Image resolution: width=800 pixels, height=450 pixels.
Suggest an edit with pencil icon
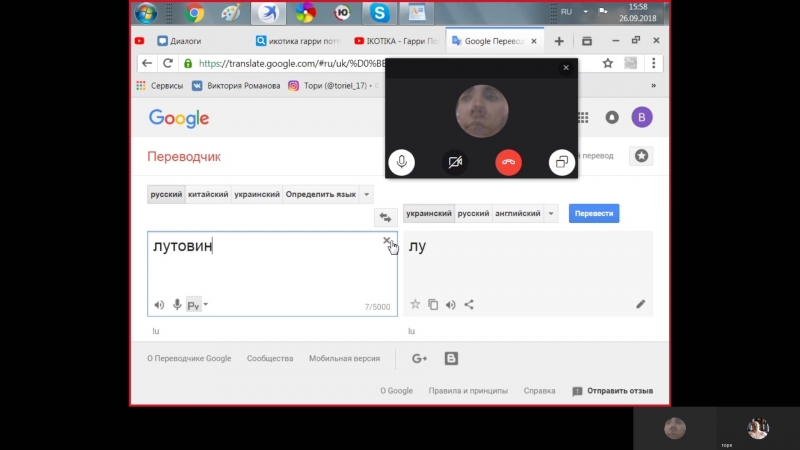pyautogui.click(x=641, y=304)
